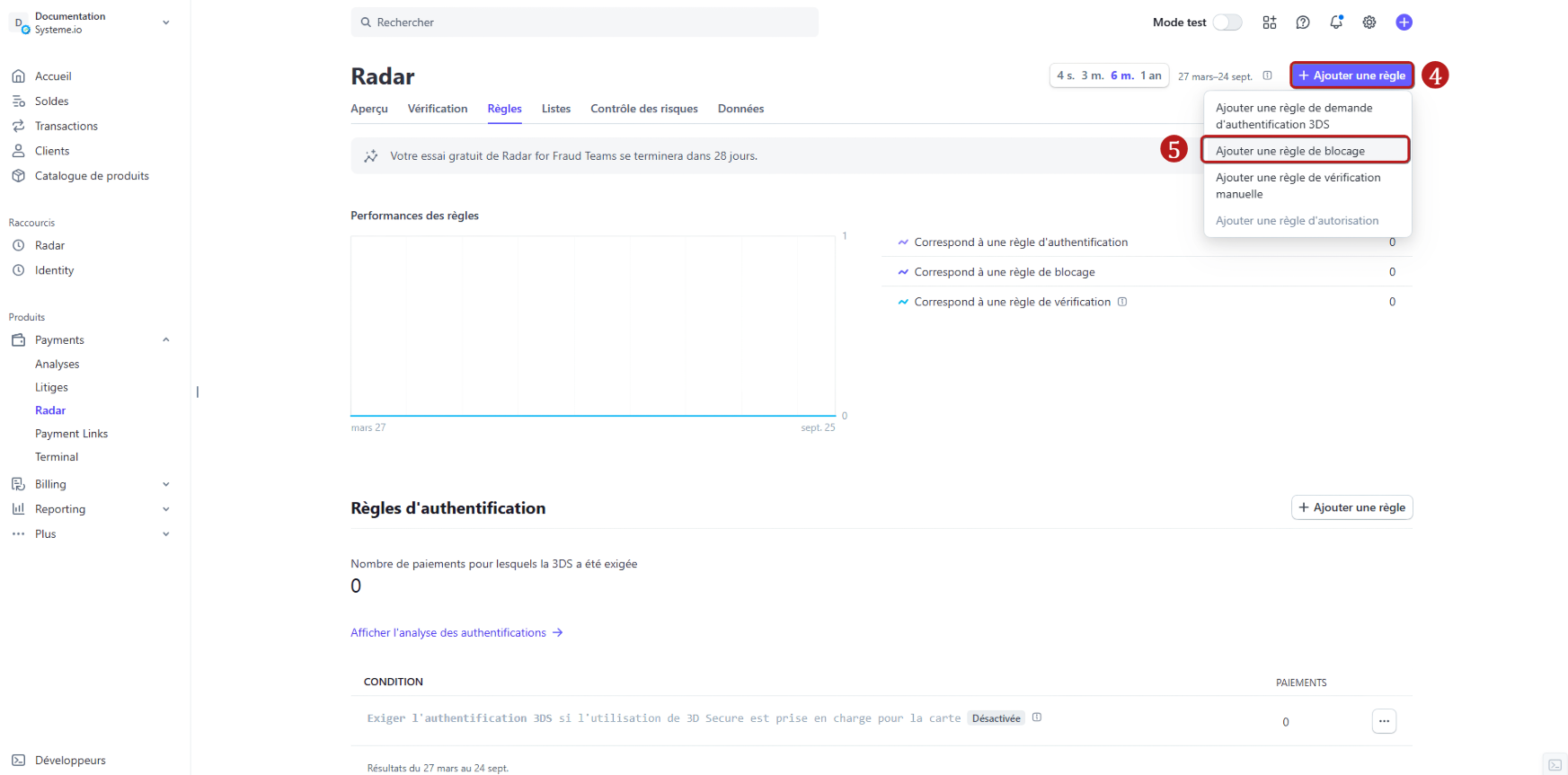Open the three-dot menu for 3DS rule

(1384, 721)
